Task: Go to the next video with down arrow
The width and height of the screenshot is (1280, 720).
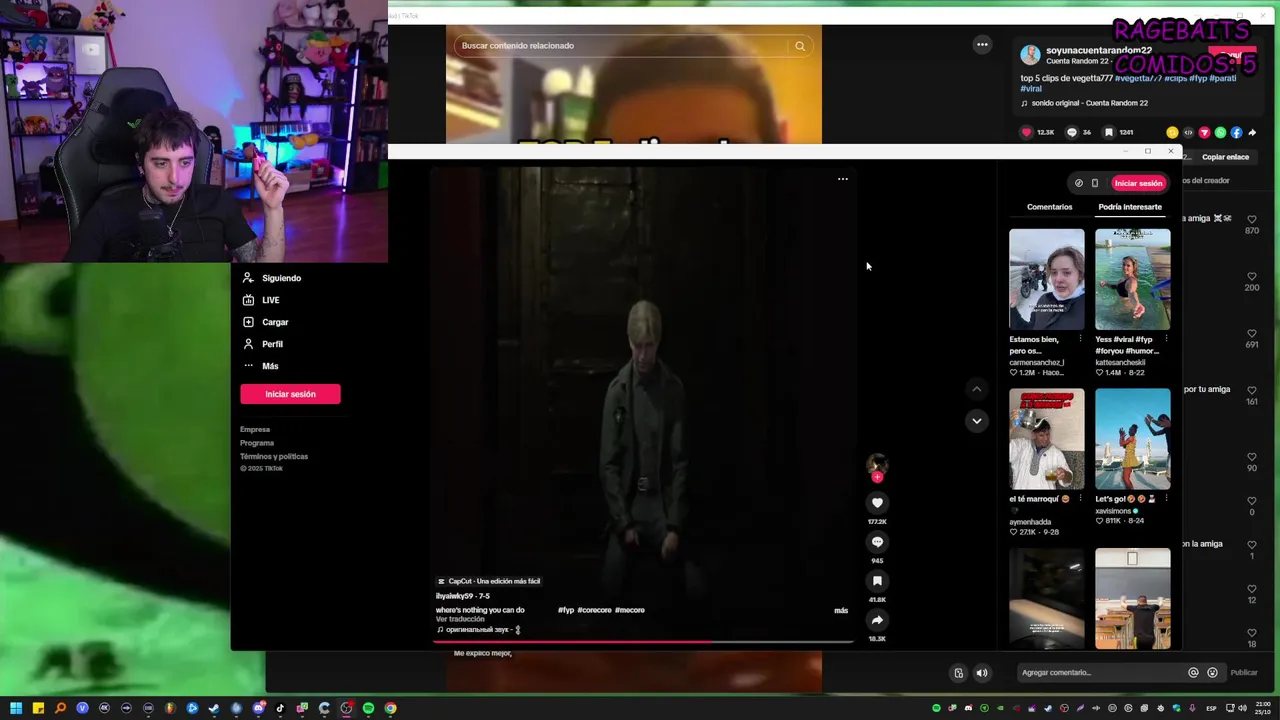Action: (977, 421)
